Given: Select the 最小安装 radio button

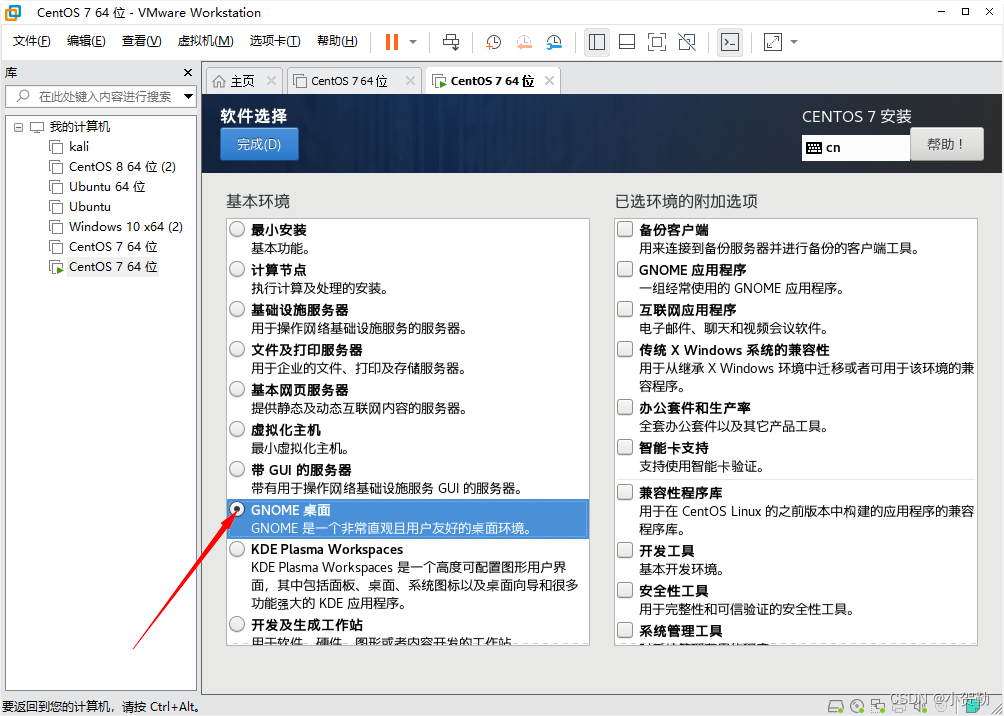Looking at the screenshot, I should click(237, 229).
